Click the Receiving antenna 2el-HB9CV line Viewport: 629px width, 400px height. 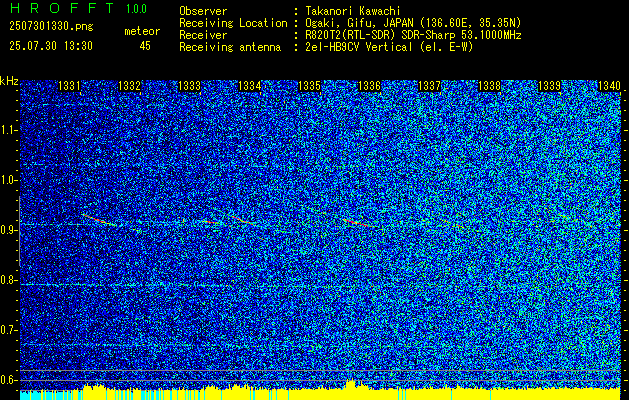(x=389, y=47)
